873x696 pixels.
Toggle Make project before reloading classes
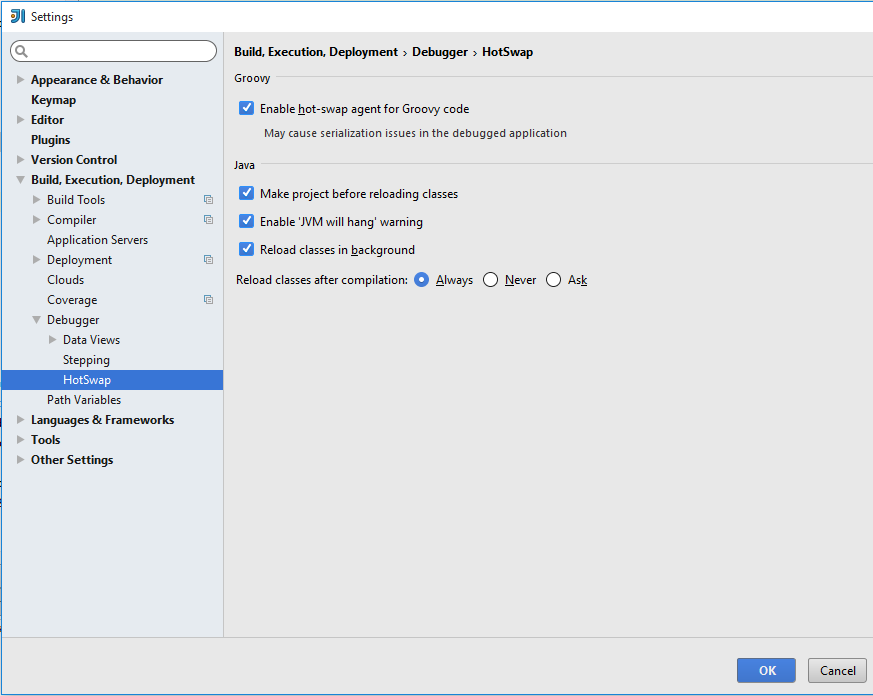coord(246,193)
